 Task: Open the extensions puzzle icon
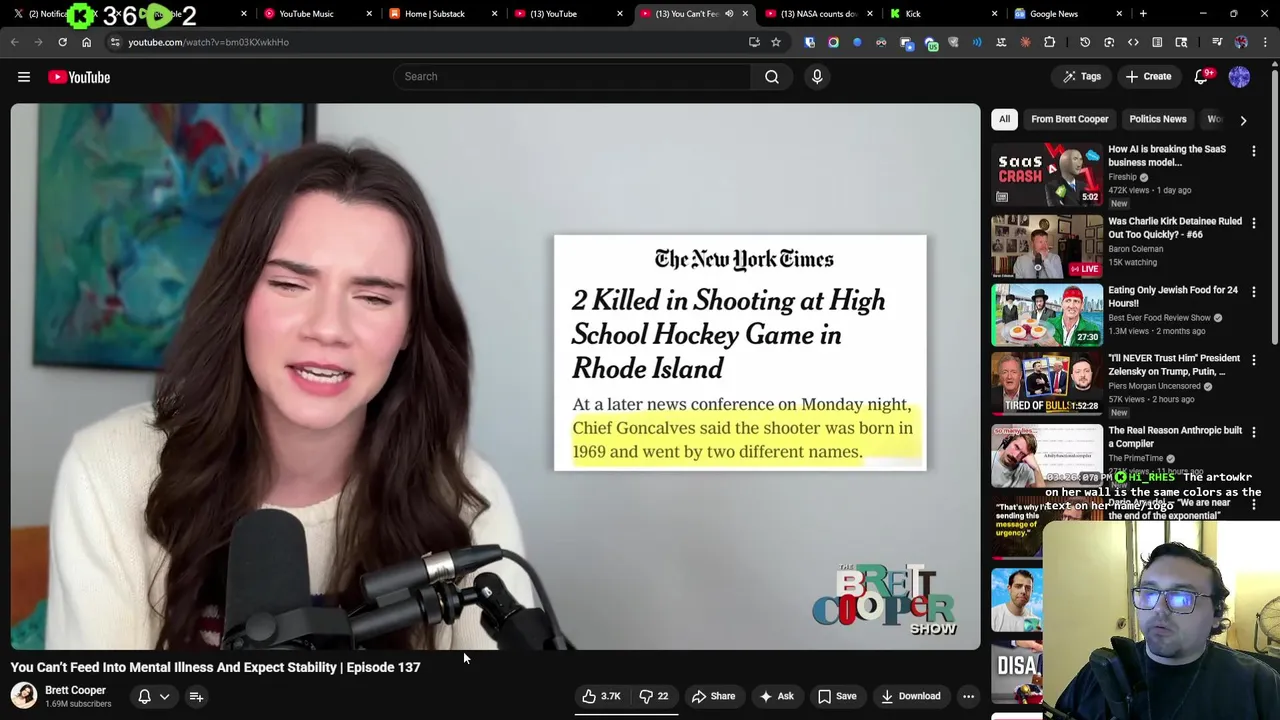[1049, 42]
